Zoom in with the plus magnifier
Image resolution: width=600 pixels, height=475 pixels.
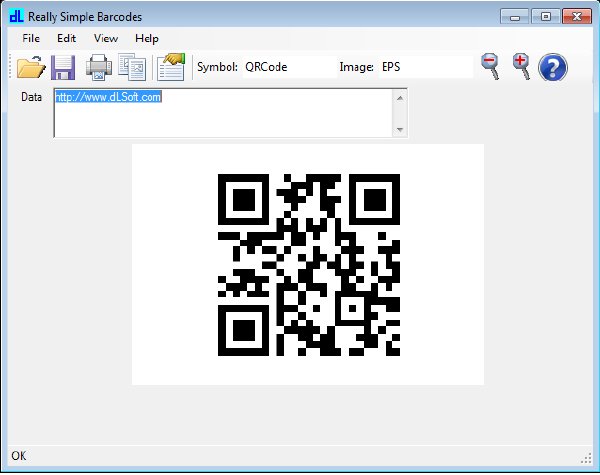(522, 67)
